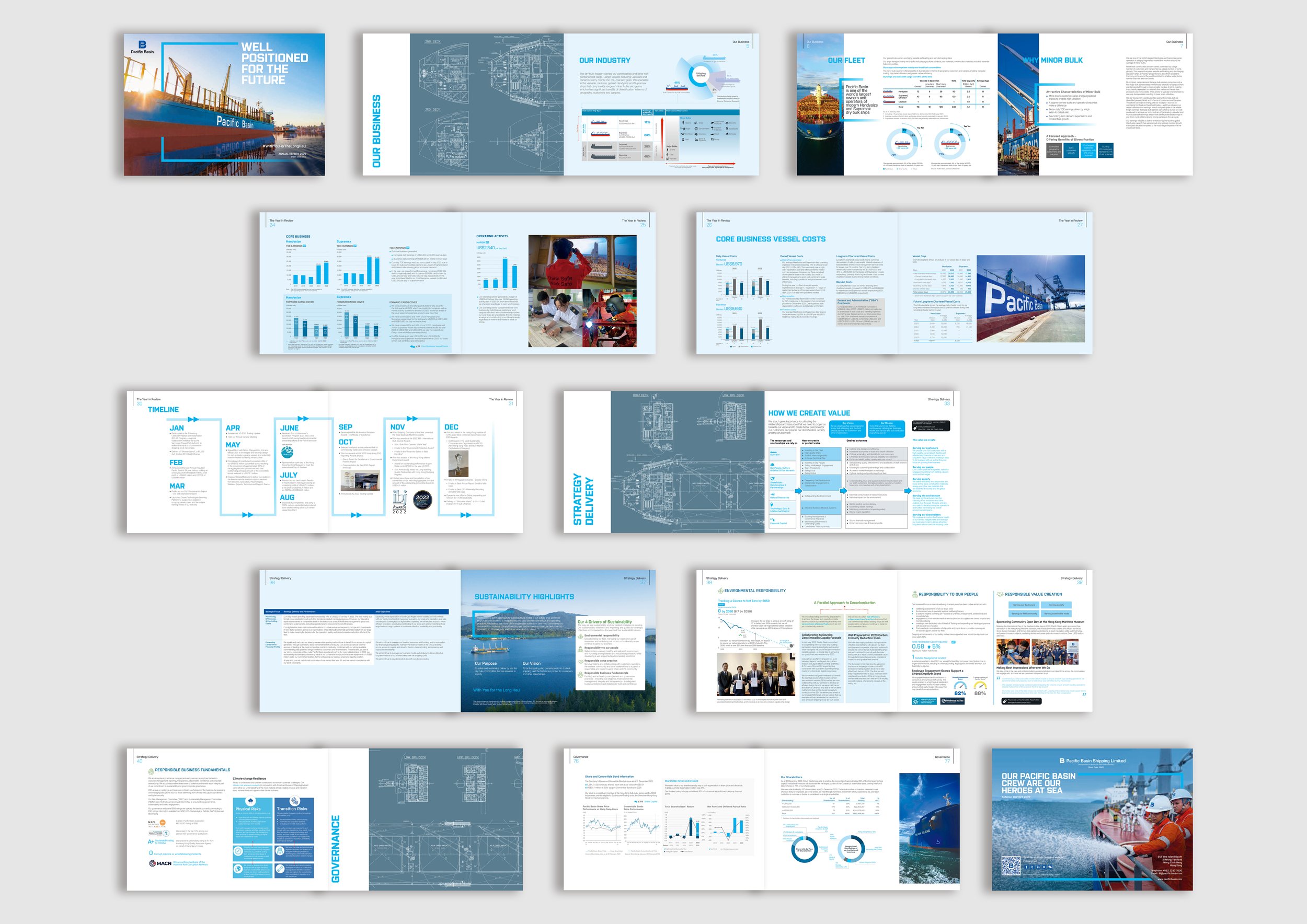Open the back cover 'Our Pacific Basin Crew Are Our Heroes at Sea'
This screenshot has width=1307, height=924.
[x=1092, y=819]
